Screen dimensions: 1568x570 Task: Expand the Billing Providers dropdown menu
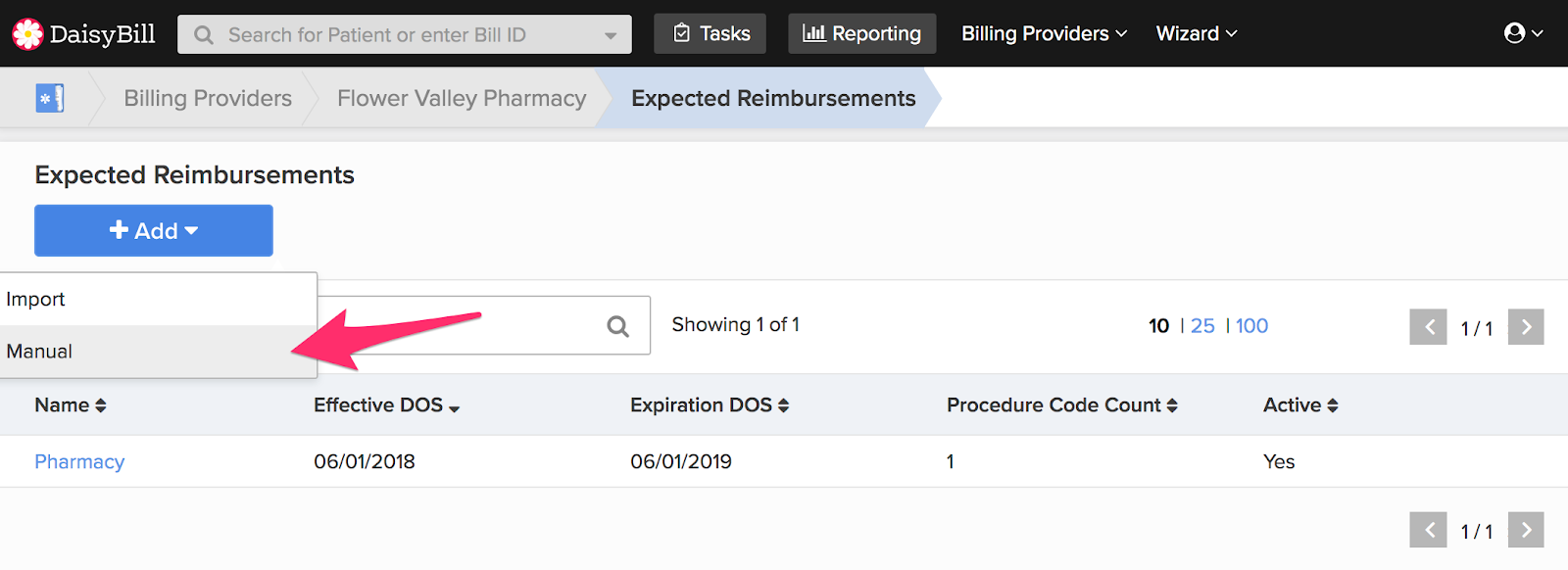pyautogui.click(x=1044, y=33)
